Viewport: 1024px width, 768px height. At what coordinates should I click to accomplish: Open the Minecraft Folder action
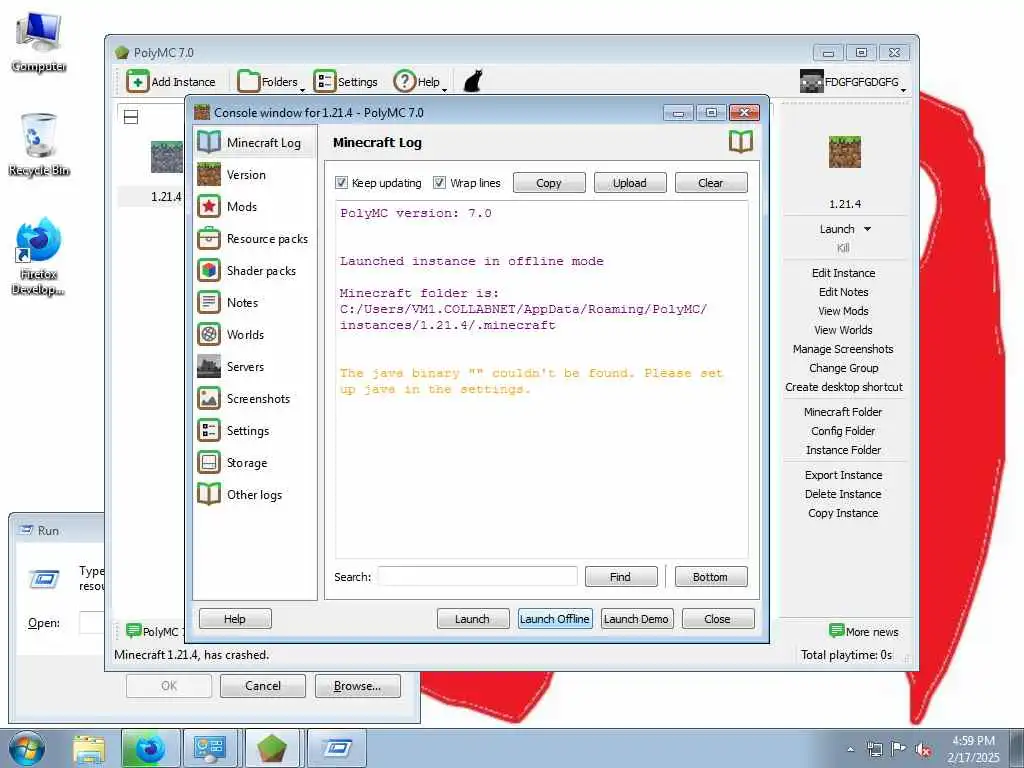click(843, 412)
